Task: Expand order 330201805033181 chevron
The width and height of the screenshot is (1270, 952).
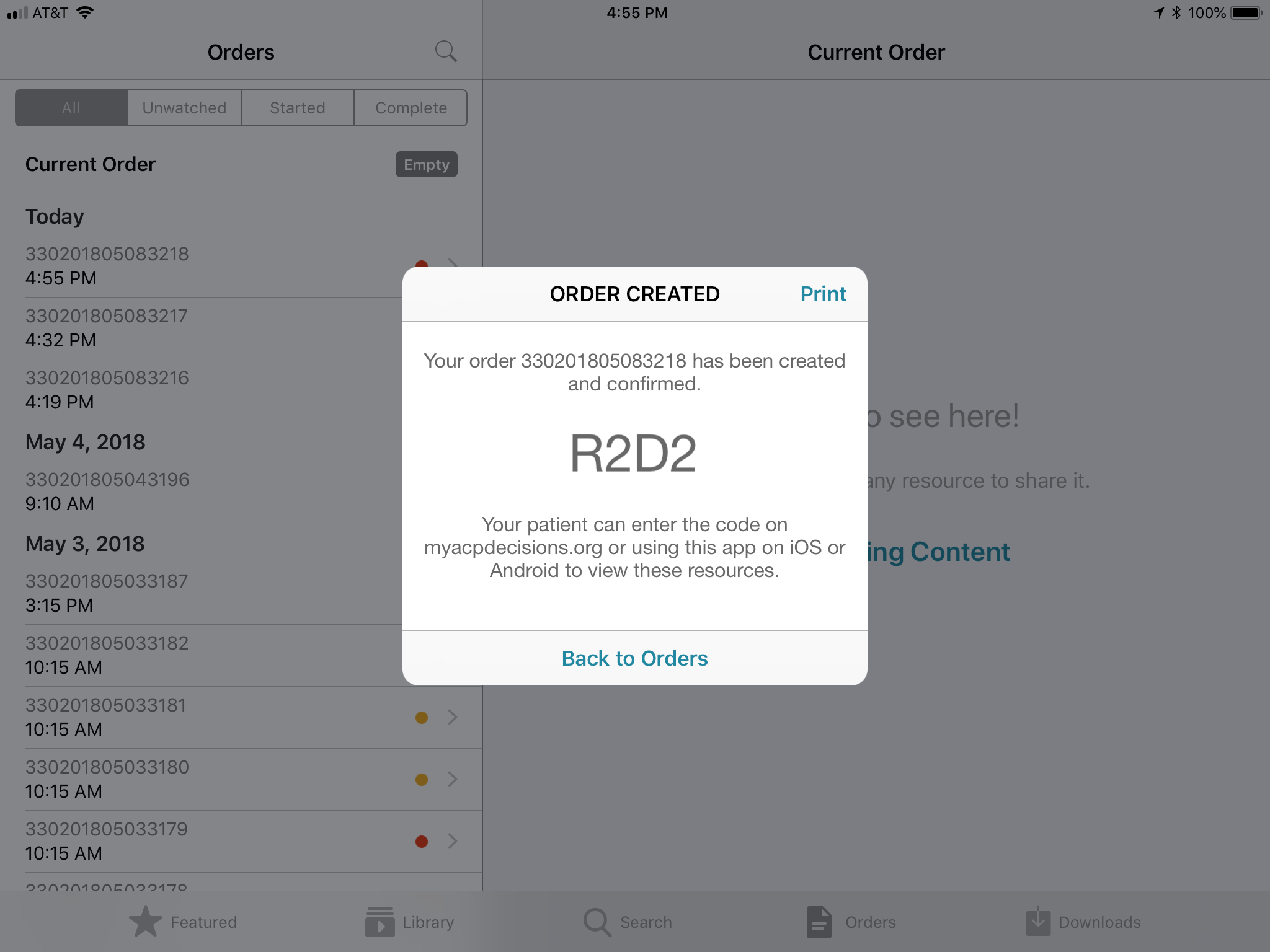Action: coord(453,717)
